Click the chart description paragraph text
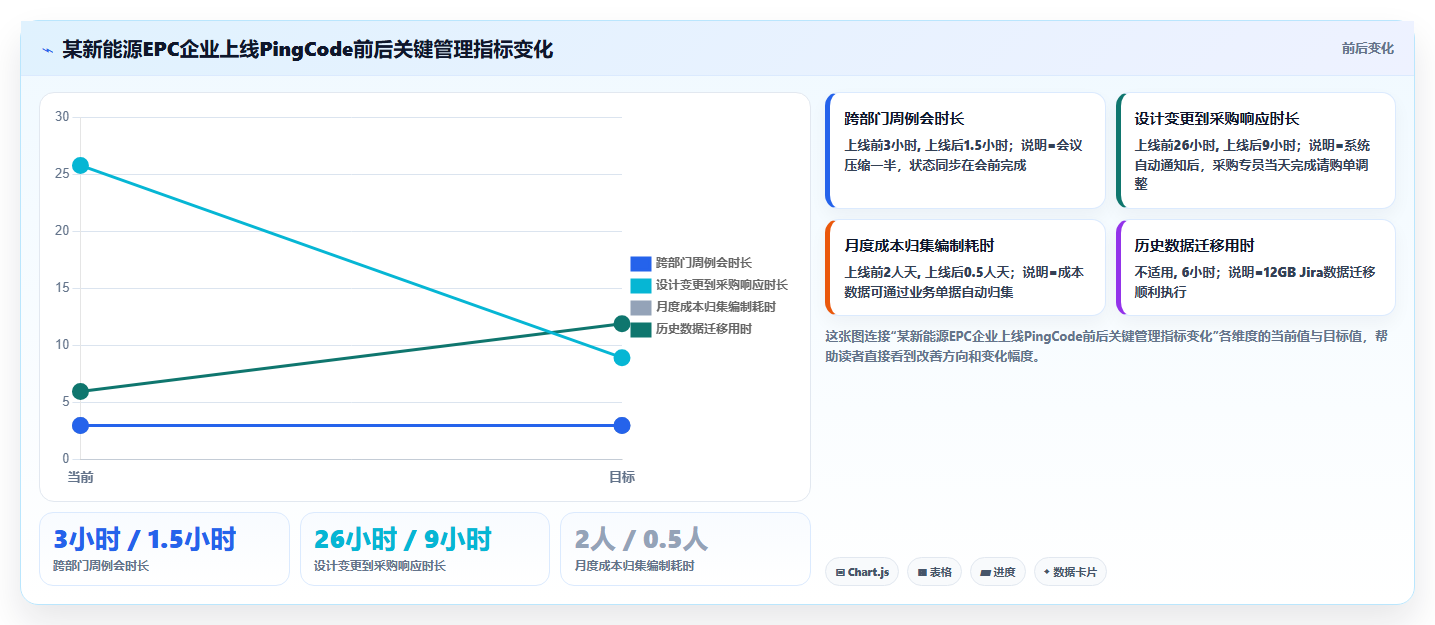Image resolution: width=1435 pixels, height=625 pixels. [x=1106, y=346]
